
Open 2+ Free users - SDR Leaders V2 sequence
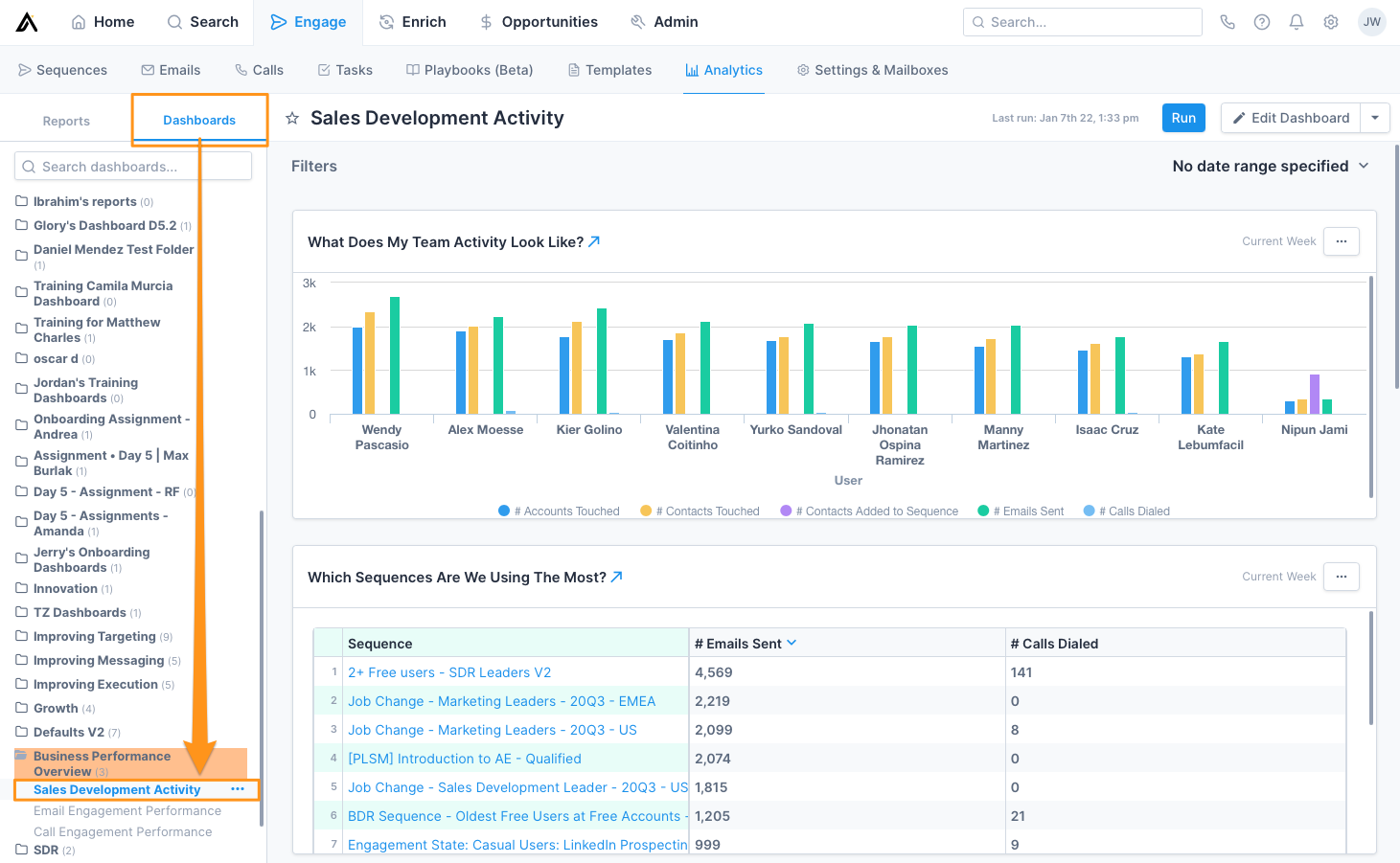coord(449,672)
